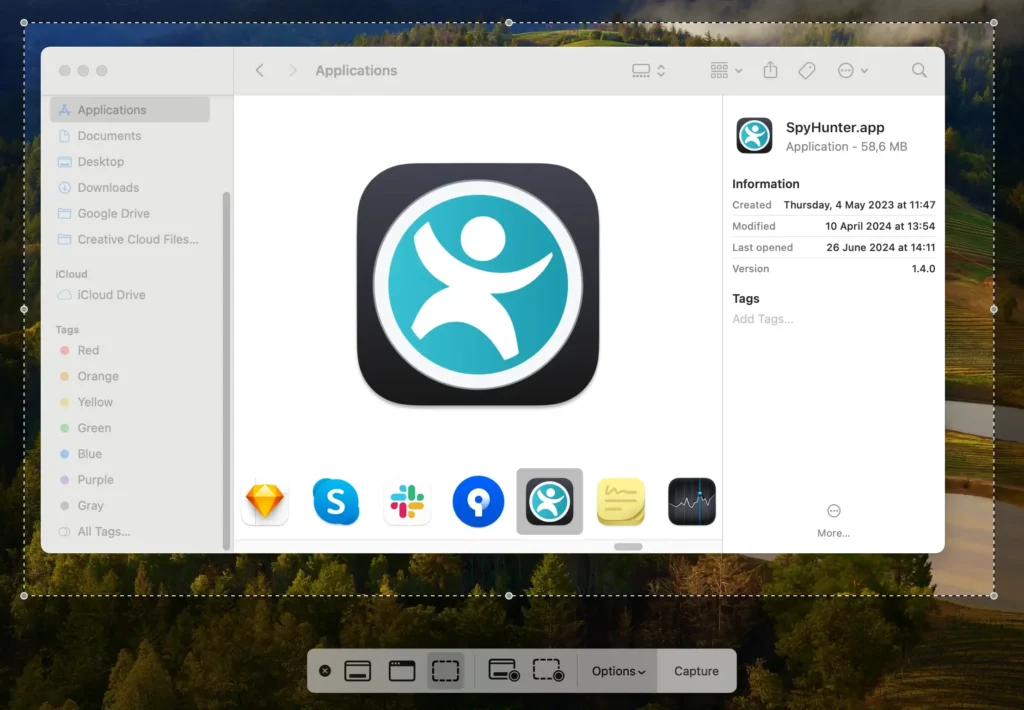
Task: Open the gallery view switcher dropdown
Action: (x=648, y=70)
